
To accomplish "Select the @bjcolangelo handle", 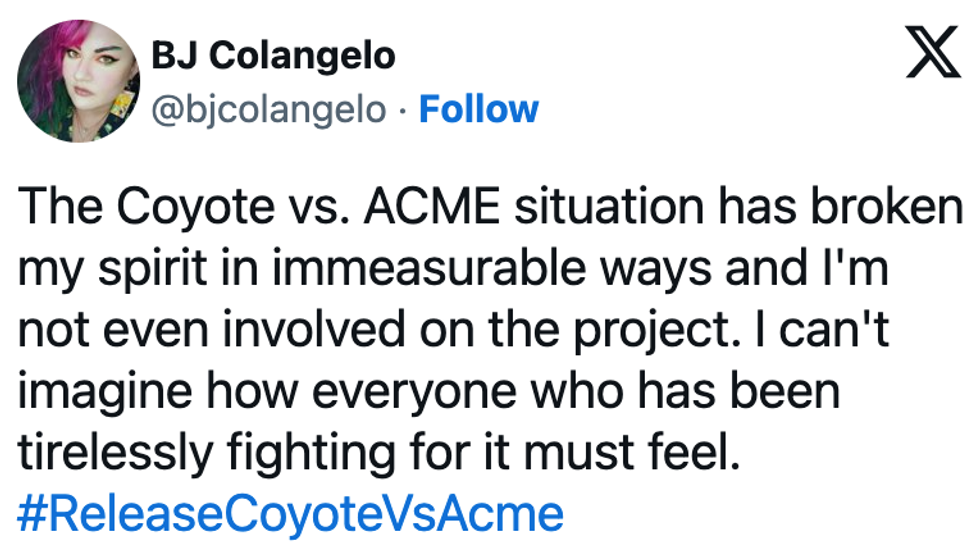I will point(268,109).
